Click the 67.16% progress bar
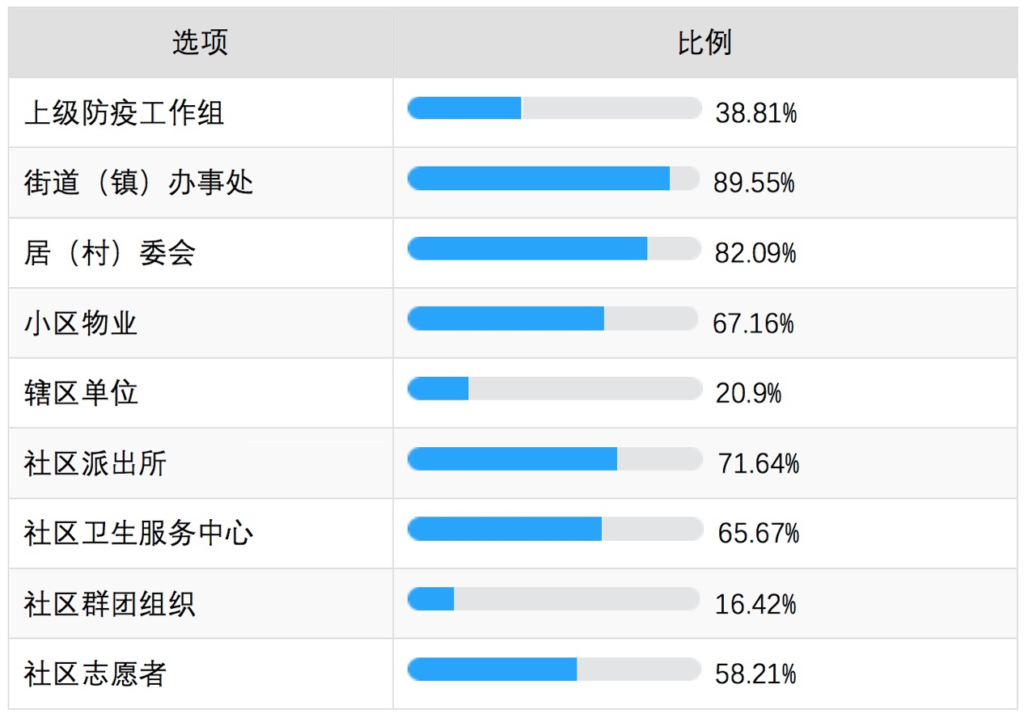1024x718 pixels. 552,318
